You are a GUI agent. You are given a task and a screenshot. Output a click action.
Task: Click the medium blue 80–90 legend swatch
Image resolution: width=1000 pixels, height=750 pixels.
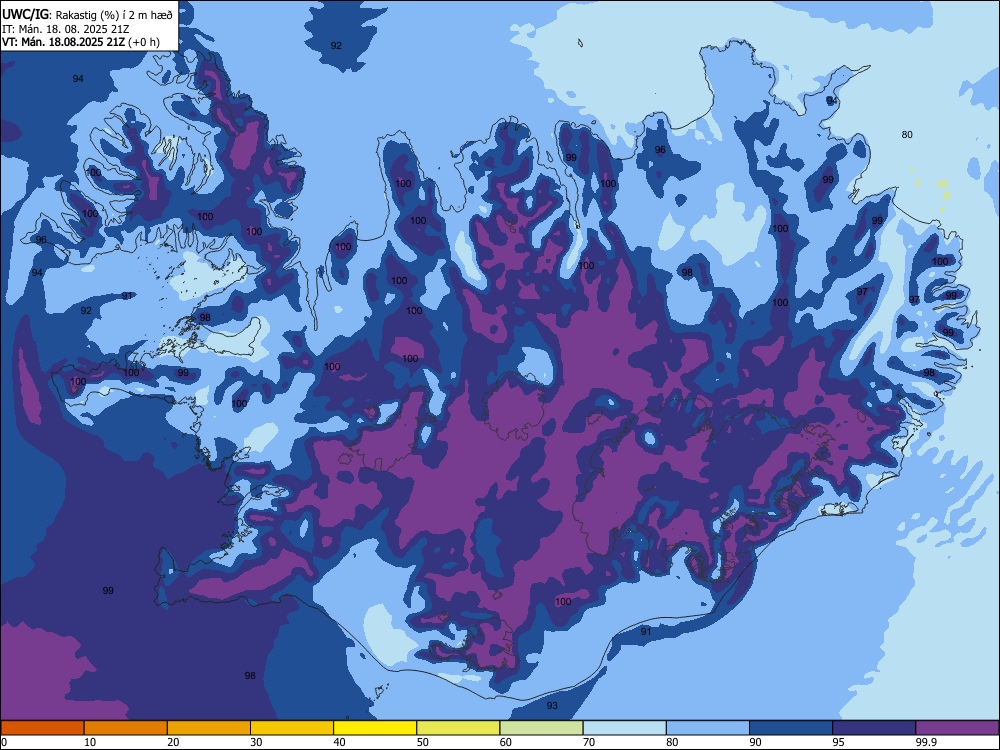(708, 728)
